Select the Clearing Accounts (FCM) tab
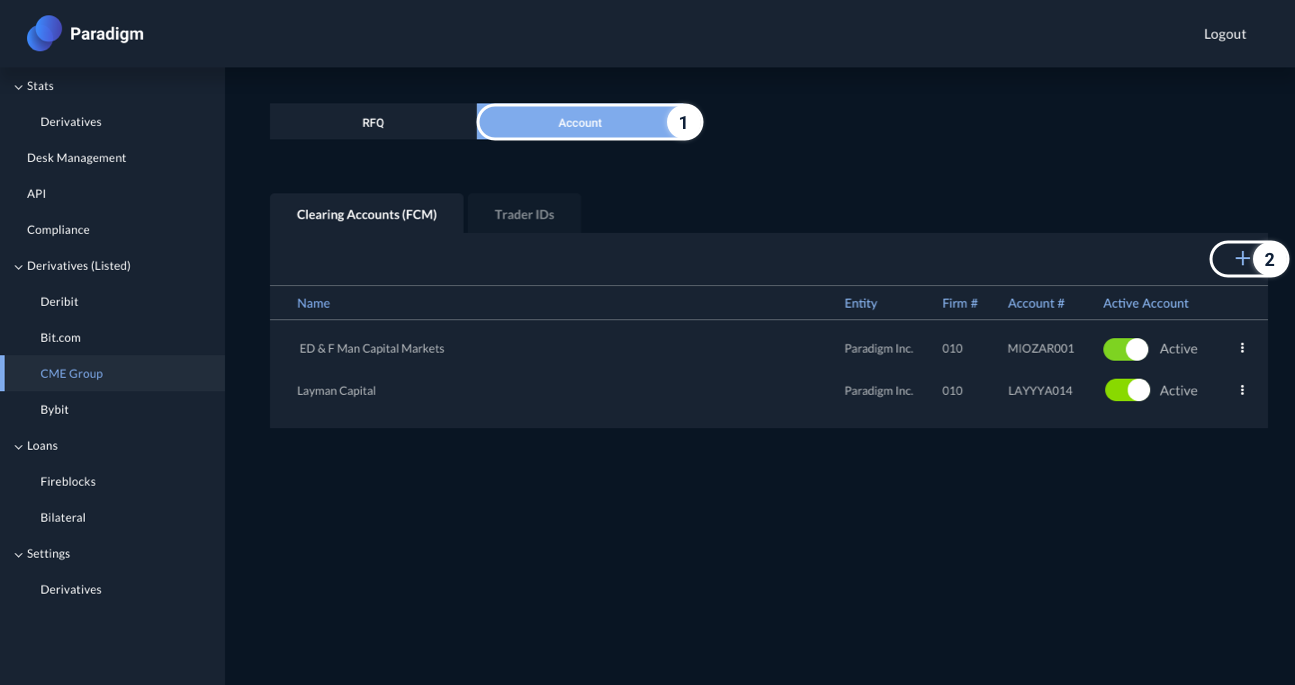 [366, 214]
